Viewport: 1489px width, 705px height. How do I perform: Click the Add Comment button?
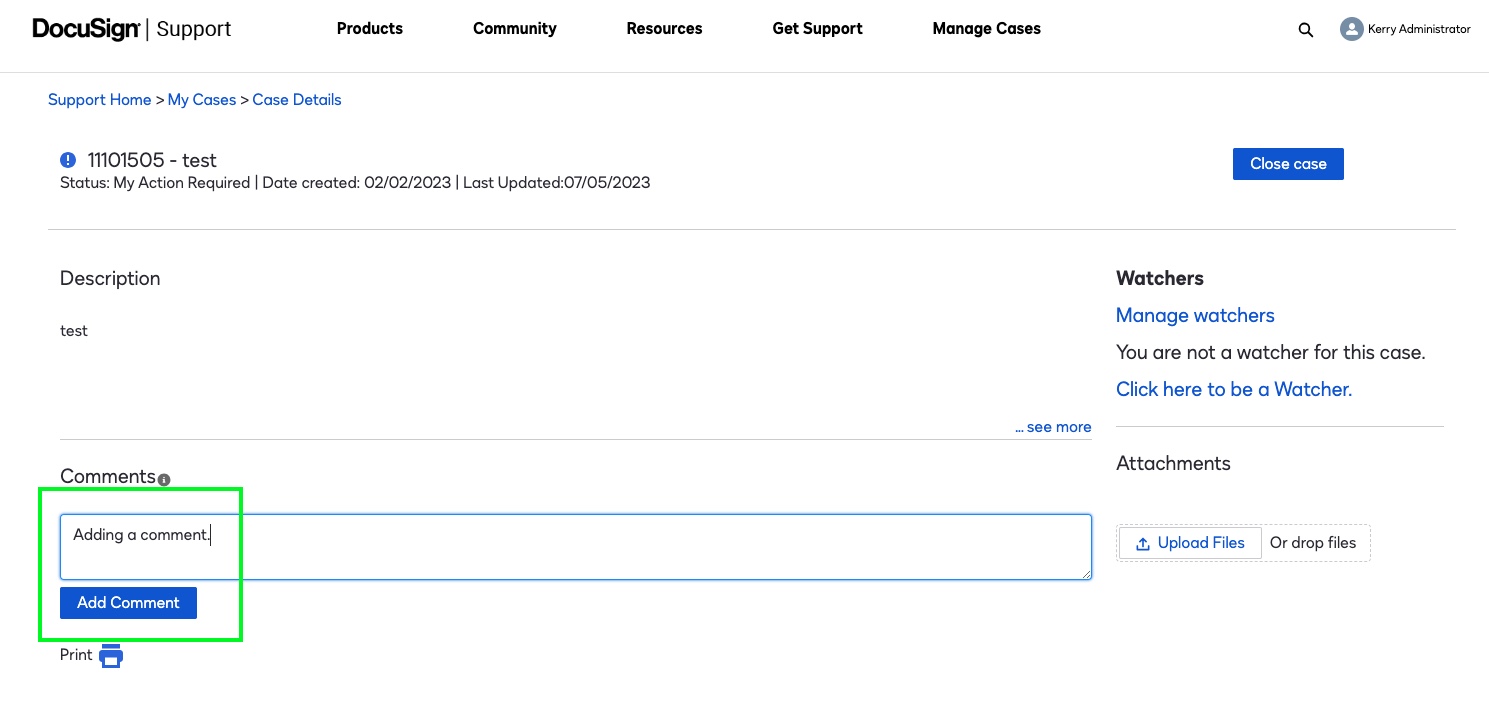point(128,602)
